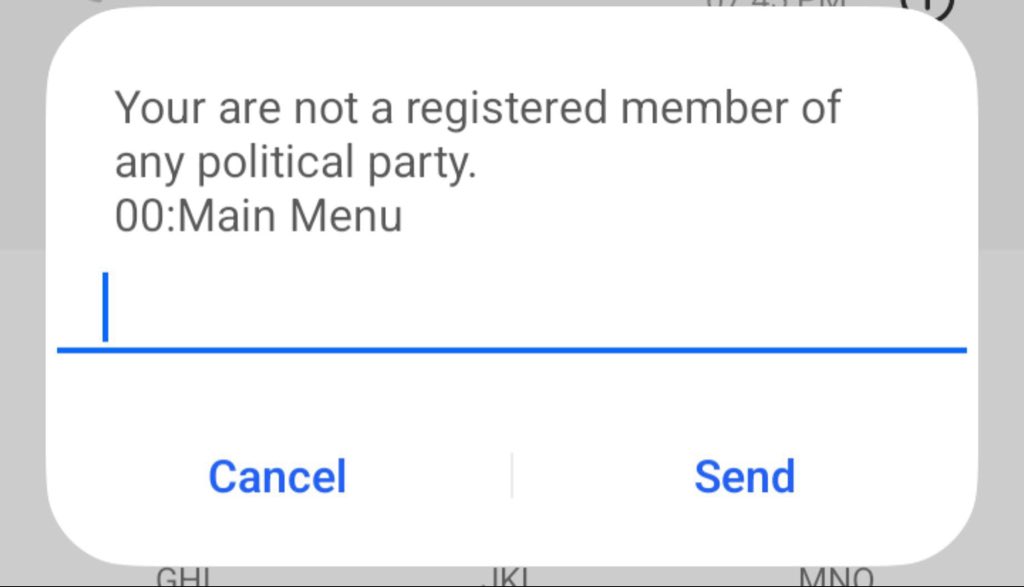Image resolution: width=1024 pixels, height=587 pixels.
Task: Focus the USSD reply input field
Action: click(x=511, y=308)
